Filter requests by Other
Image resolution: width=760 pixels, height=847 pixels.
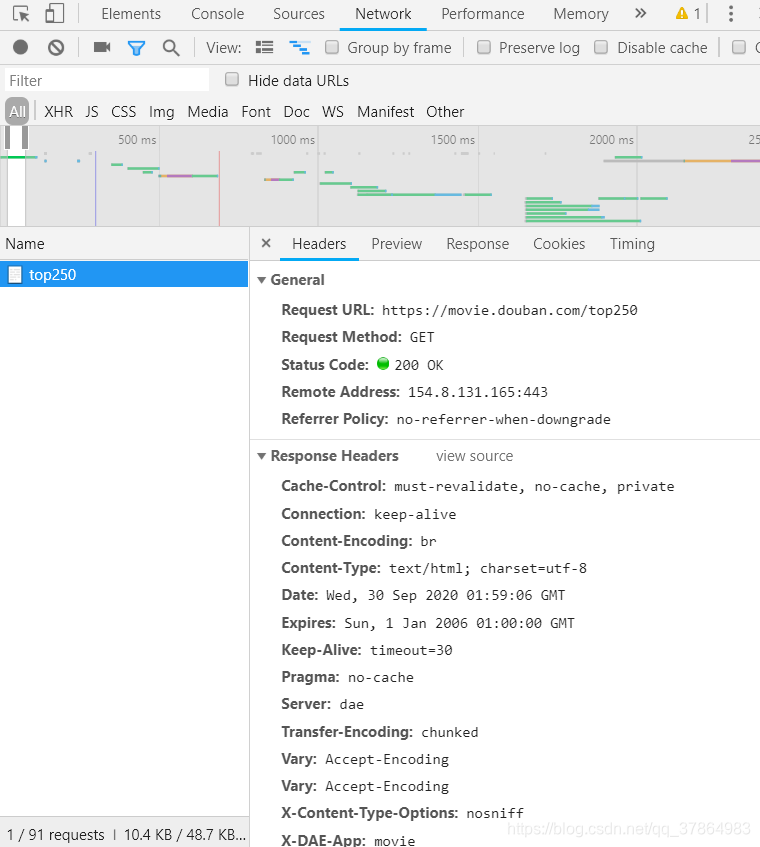click(x=445, y=112)
